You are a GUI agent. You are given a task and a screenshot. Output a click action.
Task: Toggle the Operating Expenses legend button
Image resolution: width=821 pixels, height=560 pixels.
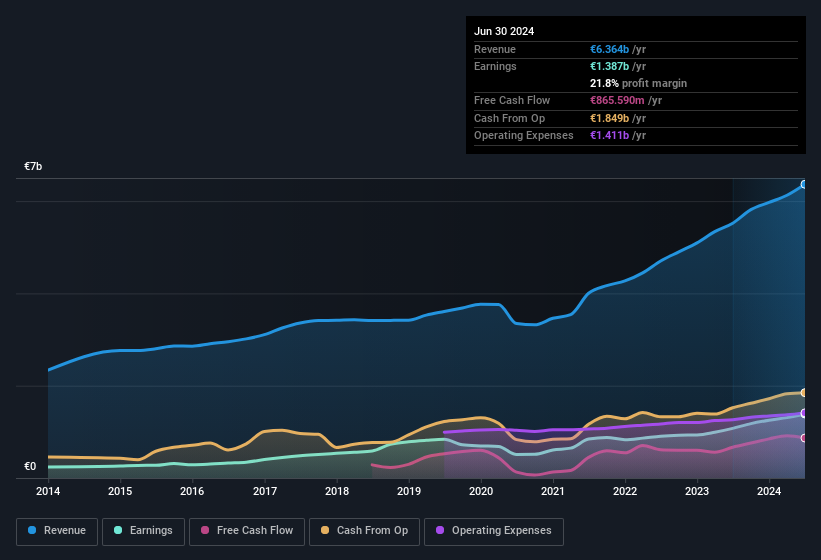point(494,532)
